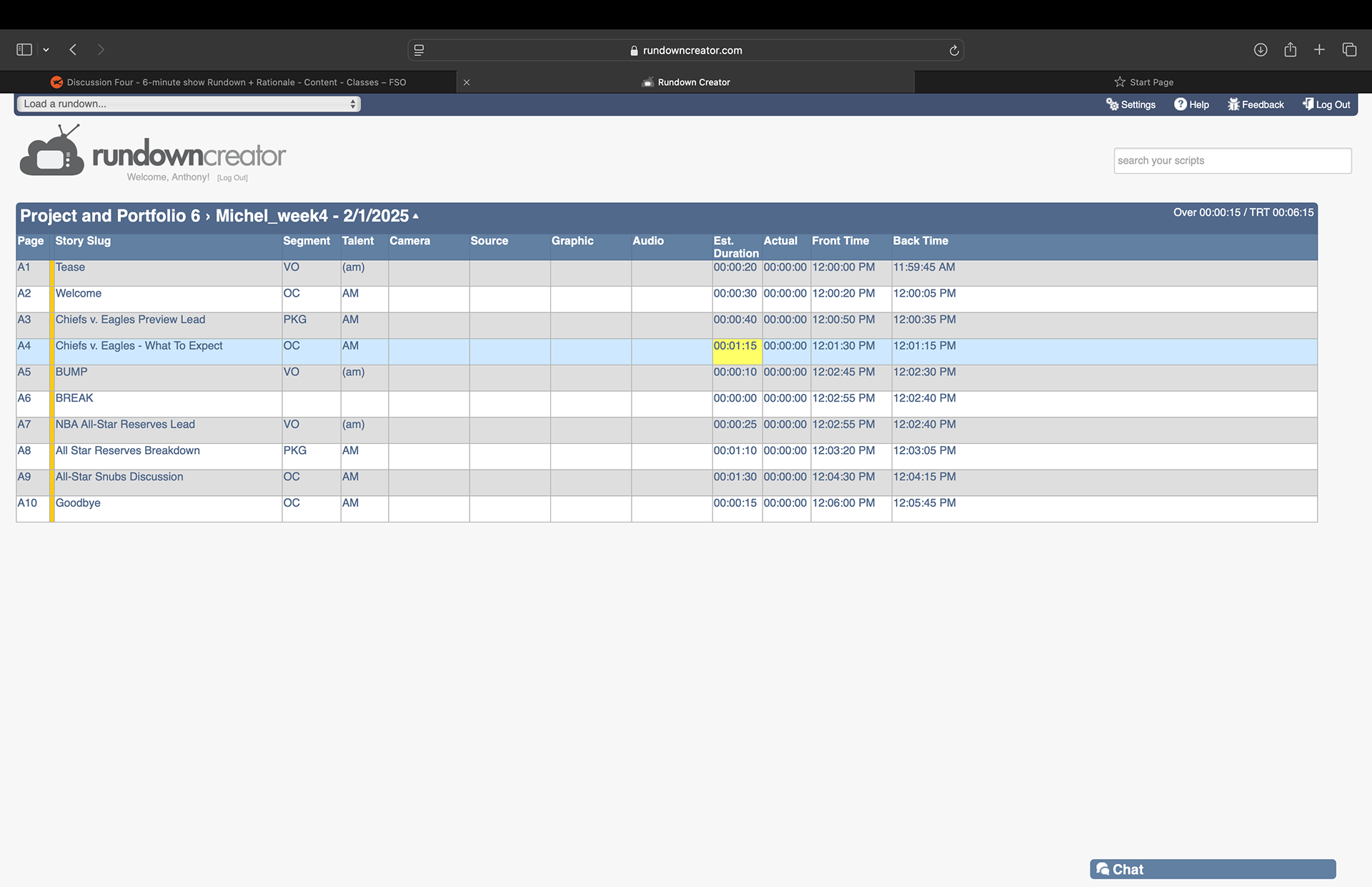Expand the rundown title triangle arrow
The width and height of the screenshot is (1372, 887).
[416, 216]
